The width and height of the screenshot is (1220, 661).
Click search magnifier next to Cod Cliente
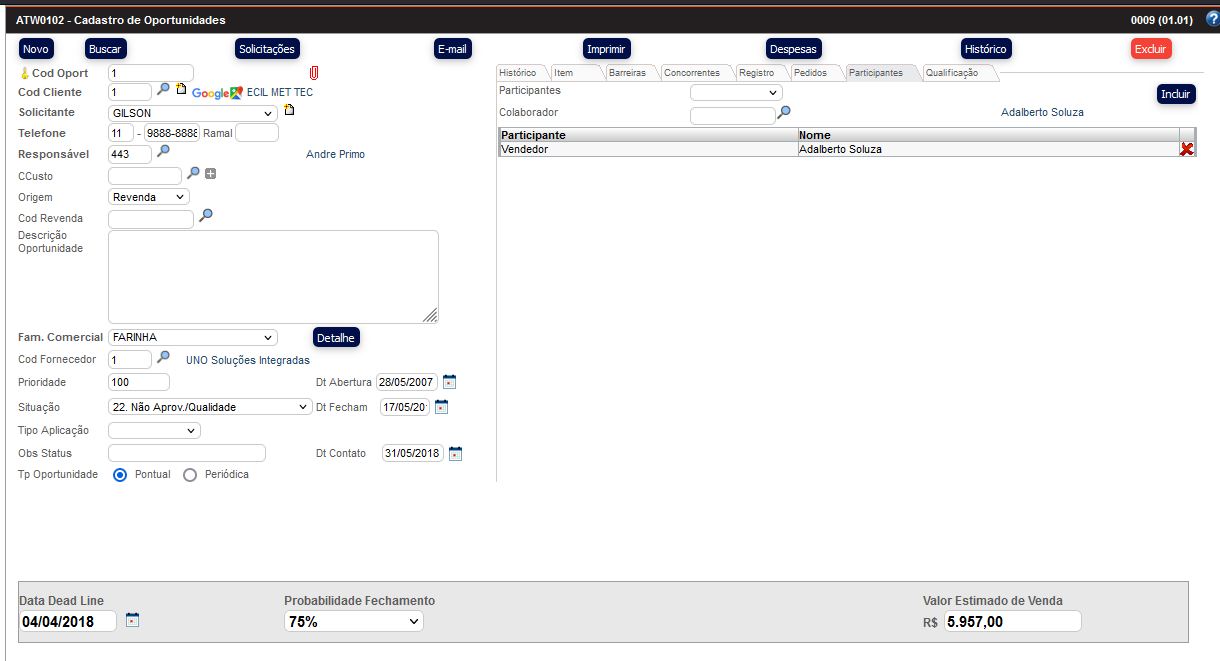click(x=164, y=90)
